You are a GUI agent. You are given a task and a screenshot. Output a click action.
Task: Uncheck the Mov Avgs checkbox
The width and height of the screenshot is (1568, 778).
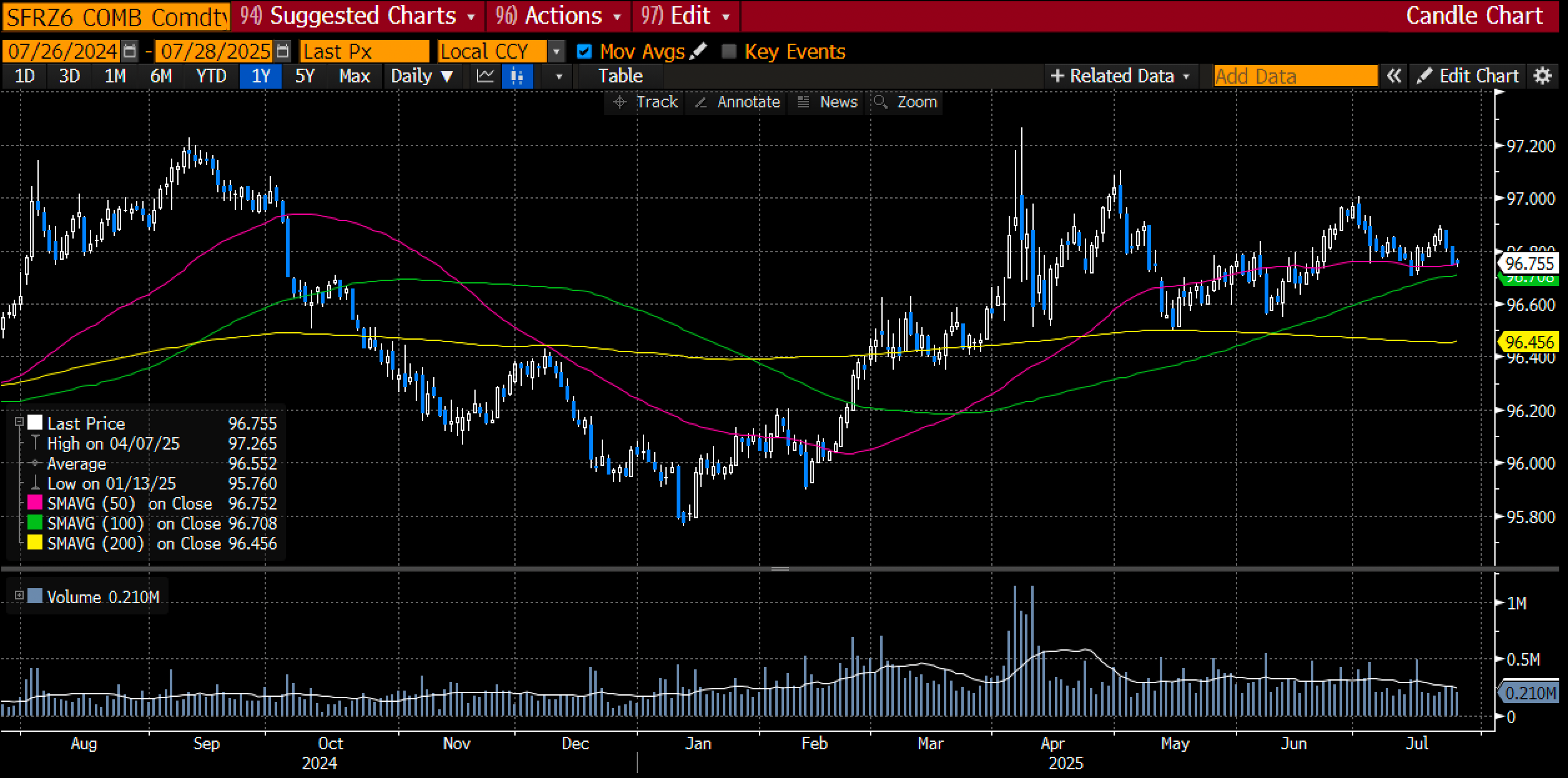[x=584, y=51]
